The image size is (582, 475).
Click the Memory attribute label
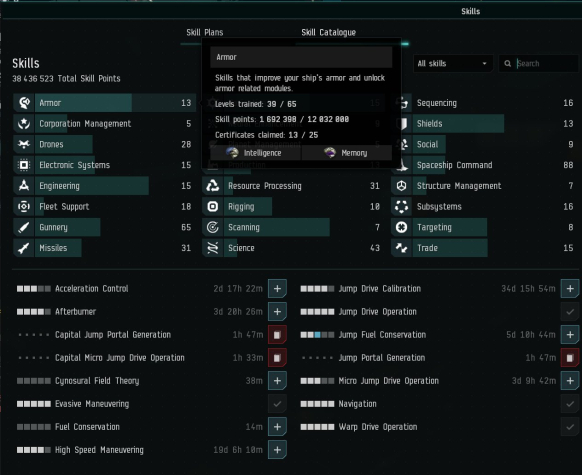(x=354, y=153)
